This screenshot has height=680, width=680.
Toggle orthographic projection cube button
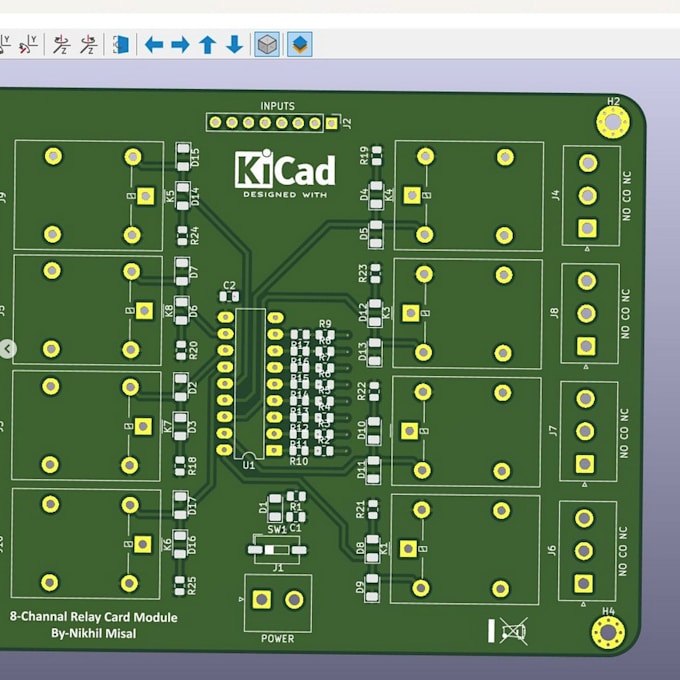pos(267,44)
